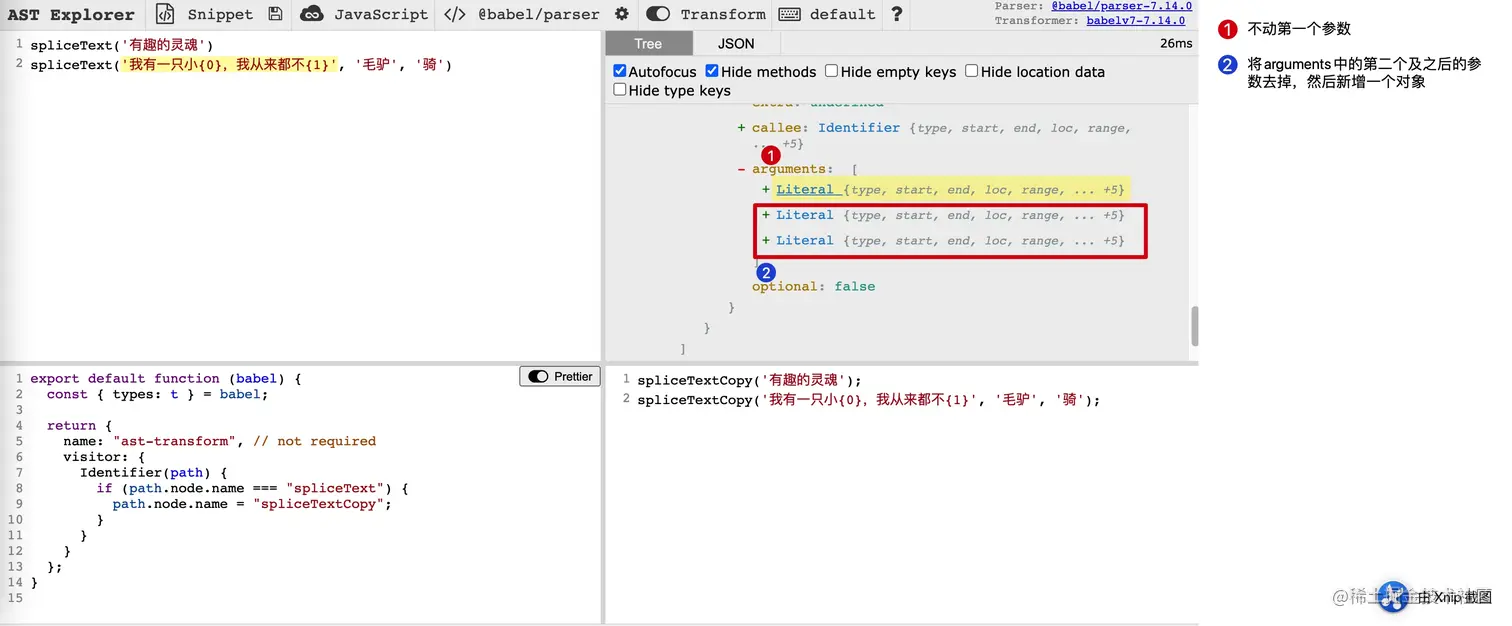
Task: Open the @babel/parser-7.14.0 link
Action: pyautogui.click(x=1121, y=6)
